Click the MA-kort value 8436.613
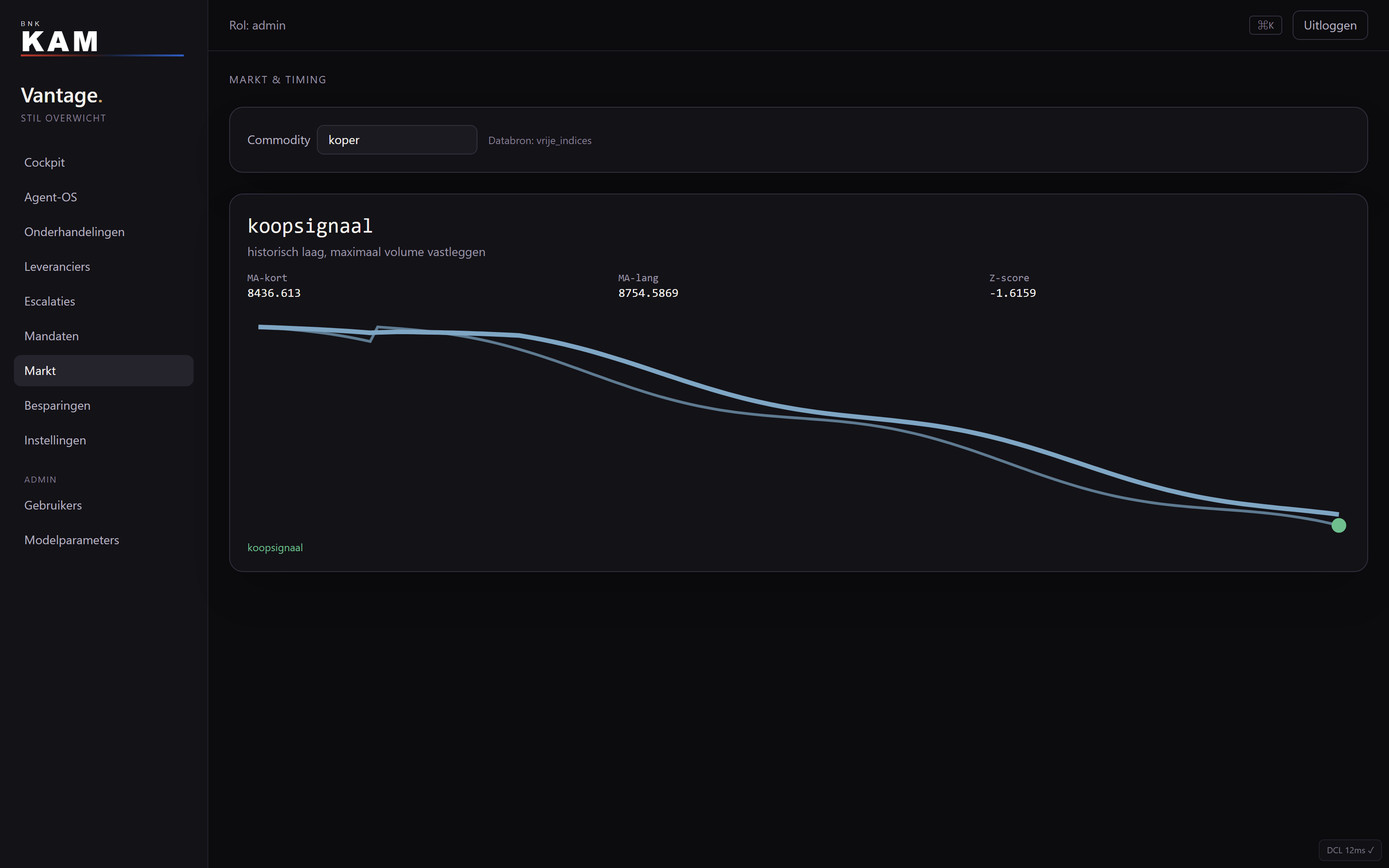 (274, 293)
